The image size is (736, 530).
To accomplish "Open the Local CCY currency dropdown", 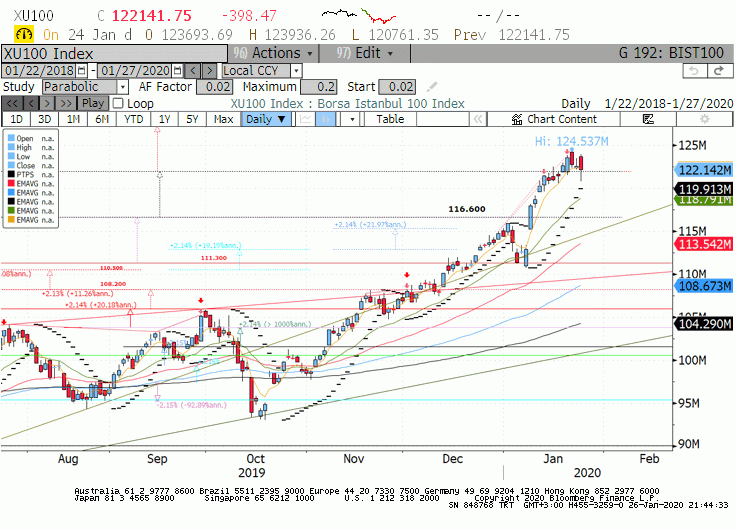I will pyautogui.click(x=296, y=71).
